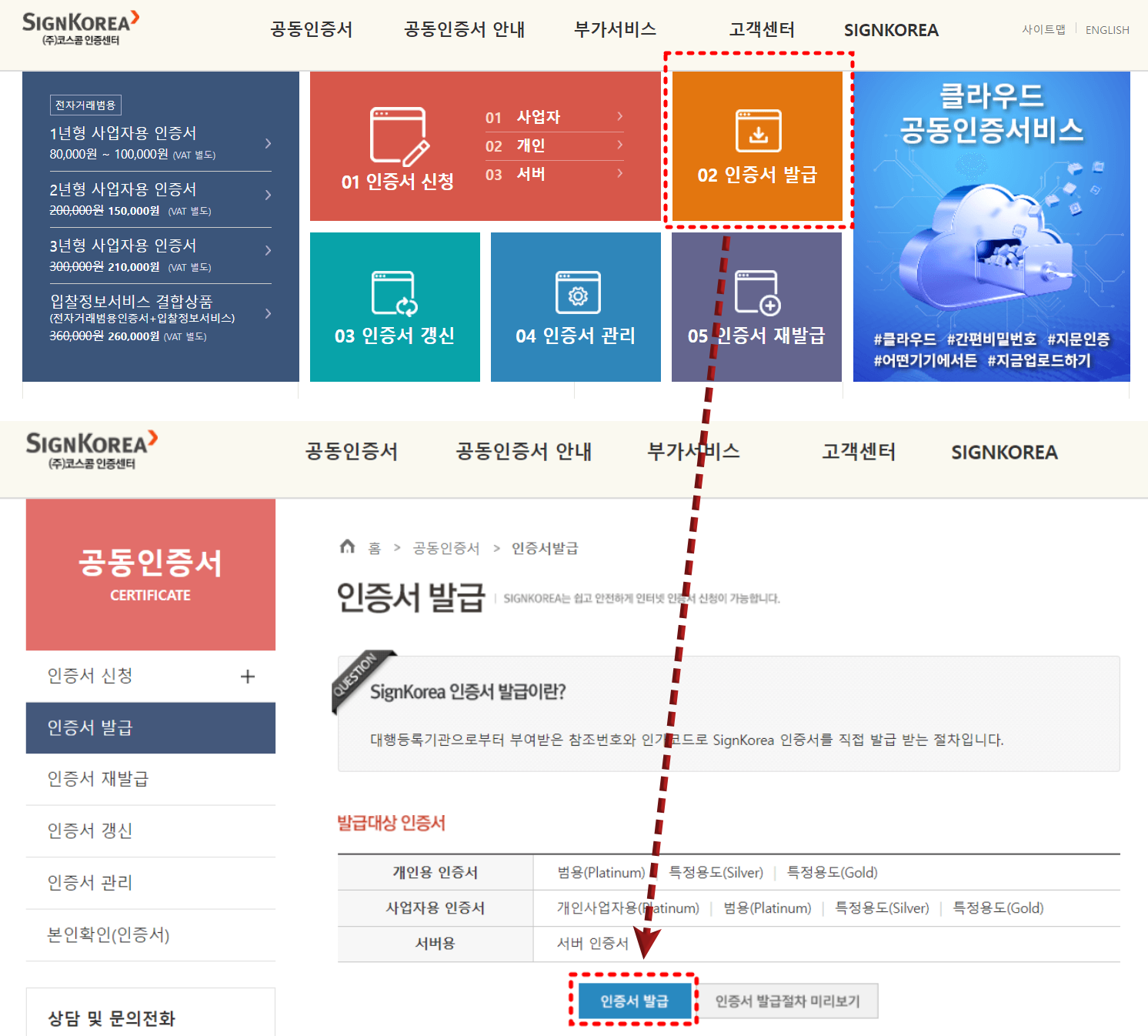Click the 02 인증서 발급 download icon
This screenshot has width=1148, height=1036.
(x=758, y=131)
